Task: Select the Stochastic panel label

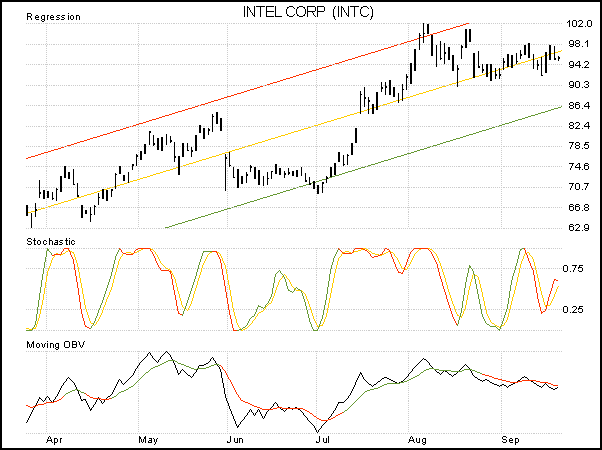Action: [51, 242]
